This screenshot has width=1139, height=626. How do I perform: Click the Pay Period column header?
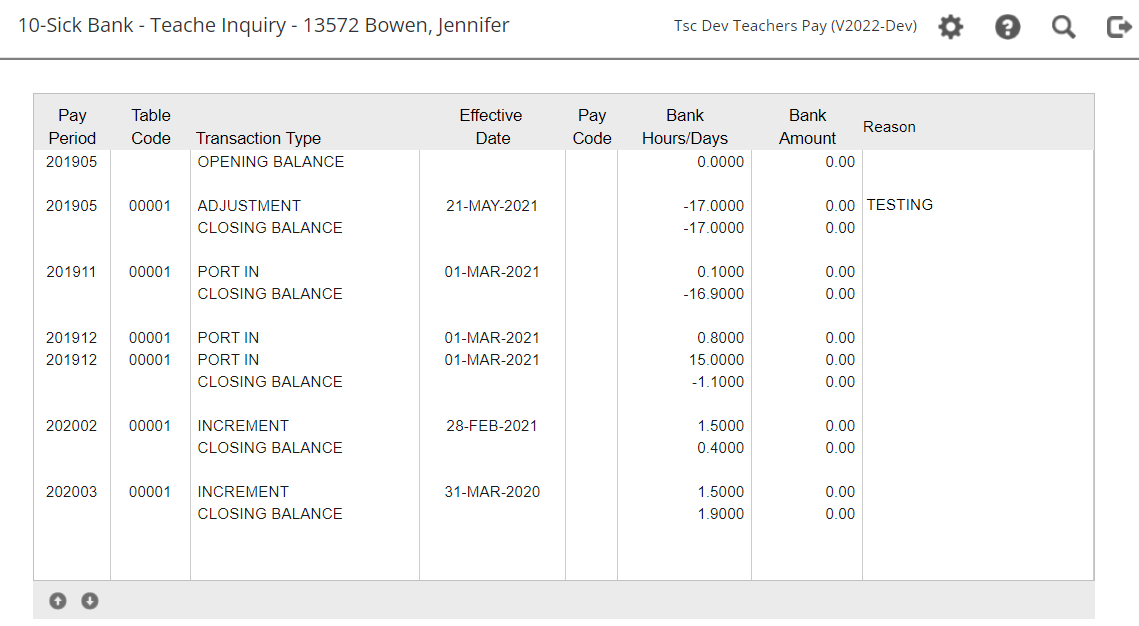point(72,127)
